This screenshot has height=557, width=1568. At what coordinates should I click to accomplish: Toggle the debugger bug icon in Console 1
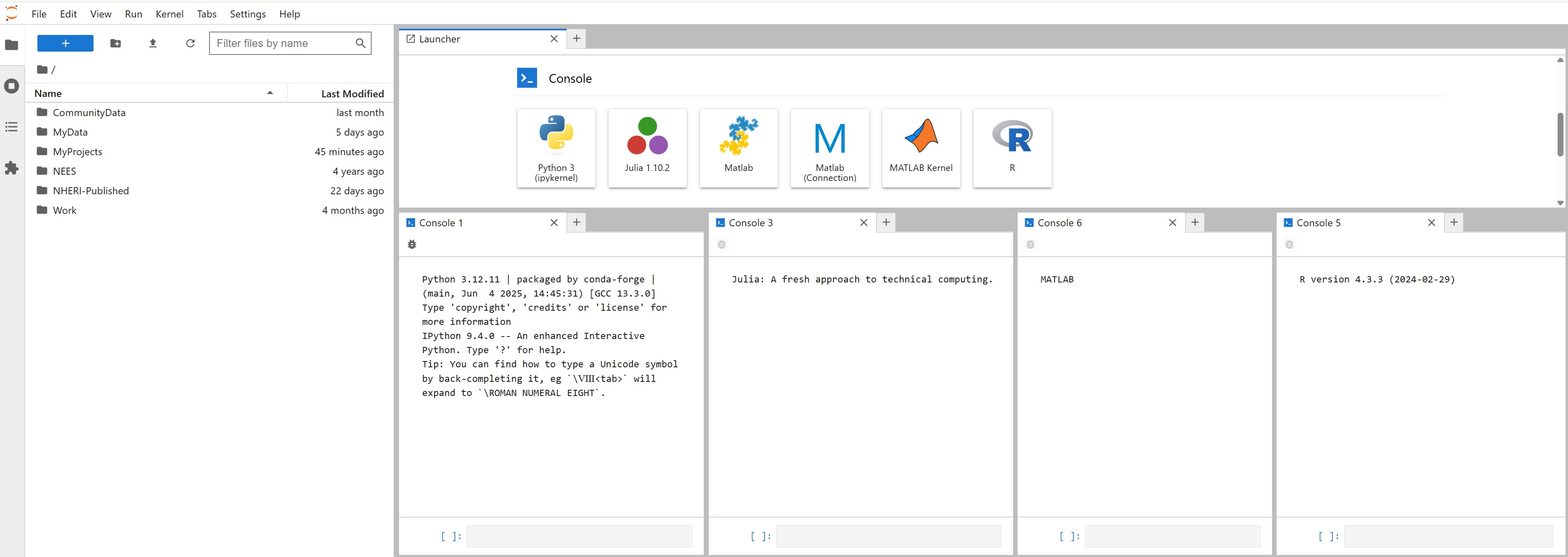(x=412, y=244)
